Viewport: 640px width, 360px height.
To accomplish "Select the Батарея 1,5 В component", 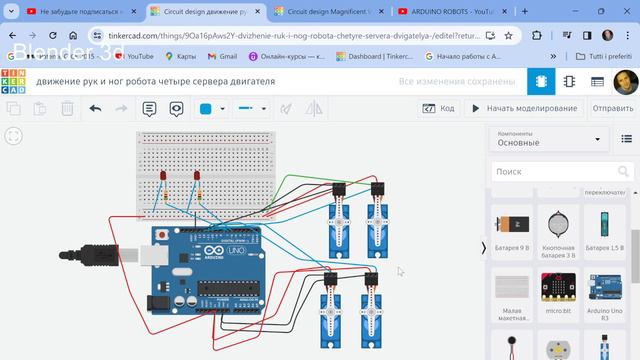I will (x=604, y=231).
